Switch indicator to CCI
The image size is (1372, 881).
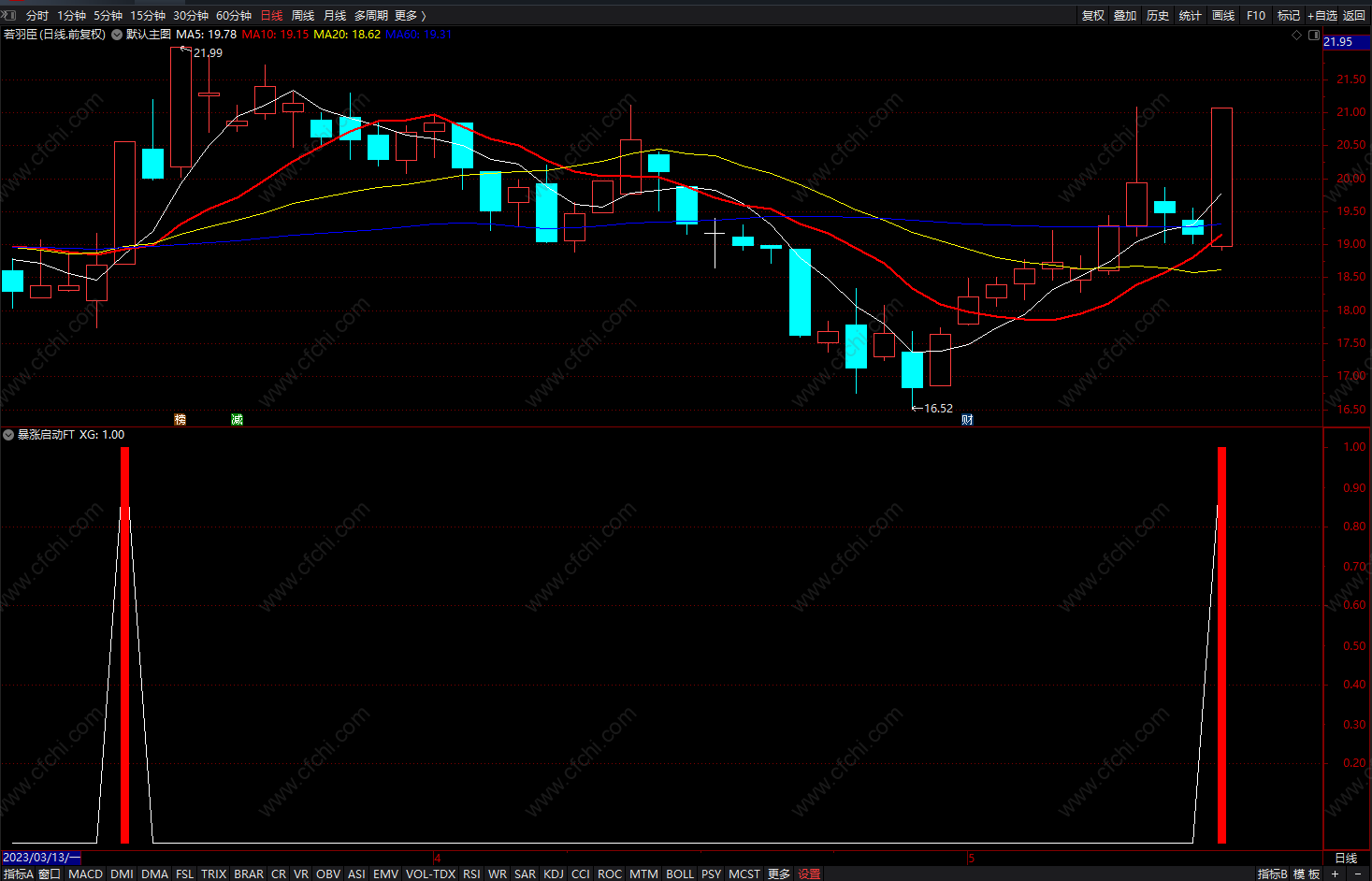(x=581, y=874)
